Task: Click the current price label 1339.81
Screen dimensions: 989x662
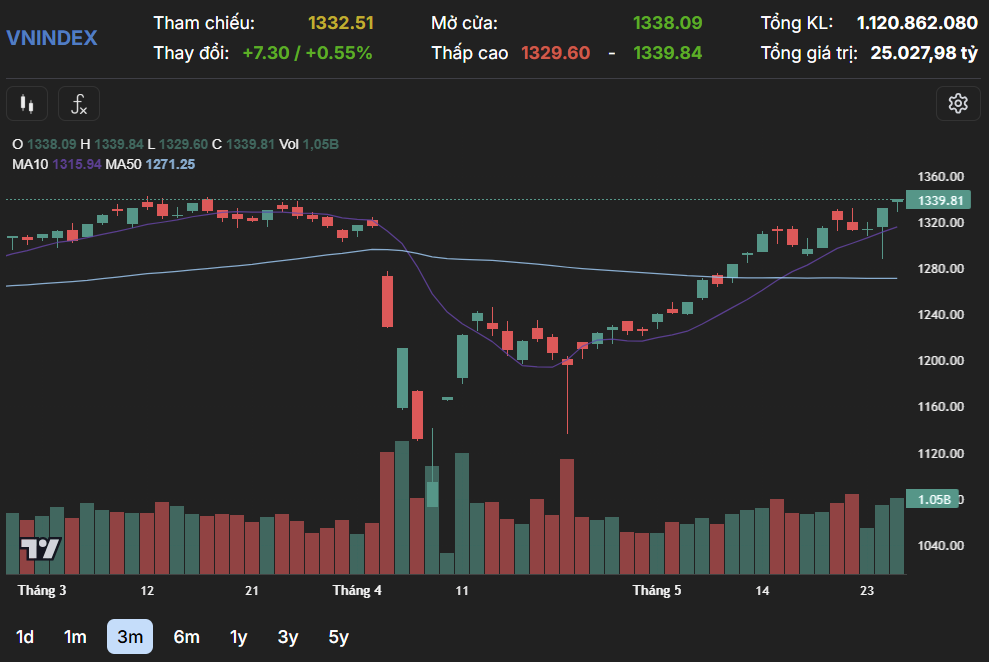Action: tap(939, 200)
